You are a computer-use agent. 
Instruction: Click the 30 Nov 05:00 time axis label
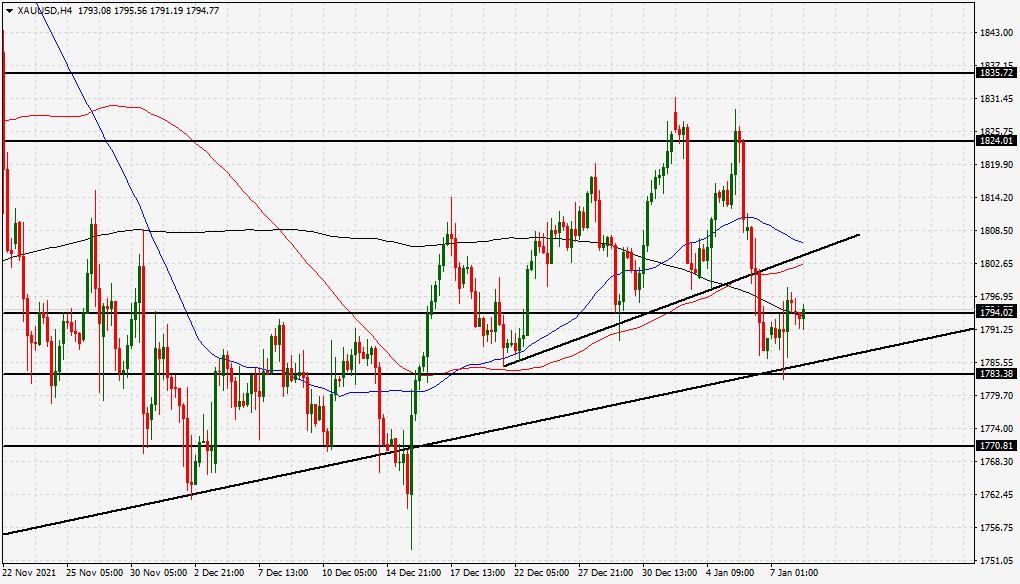(159, 573)
